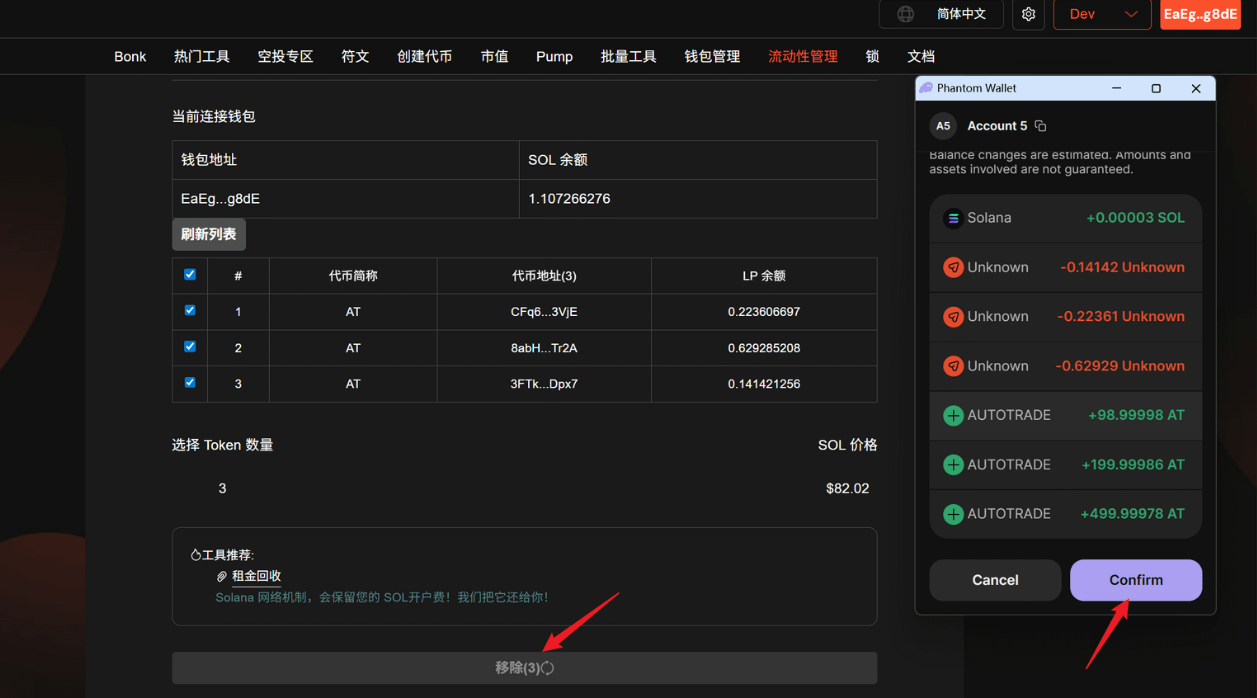Screen dimensions: 1257x698
Task: Click the globe language icon
Action: pos(905,14)
